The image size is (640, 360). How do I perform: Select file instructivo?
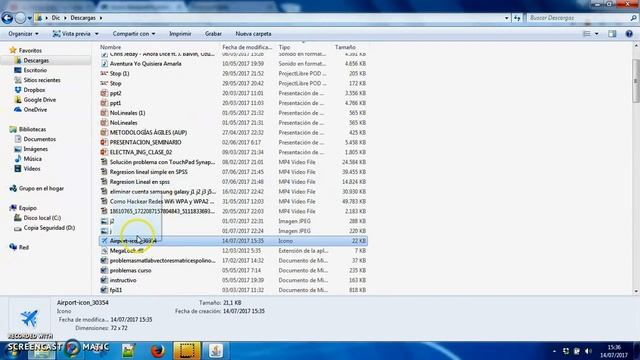tap(123, 280)
